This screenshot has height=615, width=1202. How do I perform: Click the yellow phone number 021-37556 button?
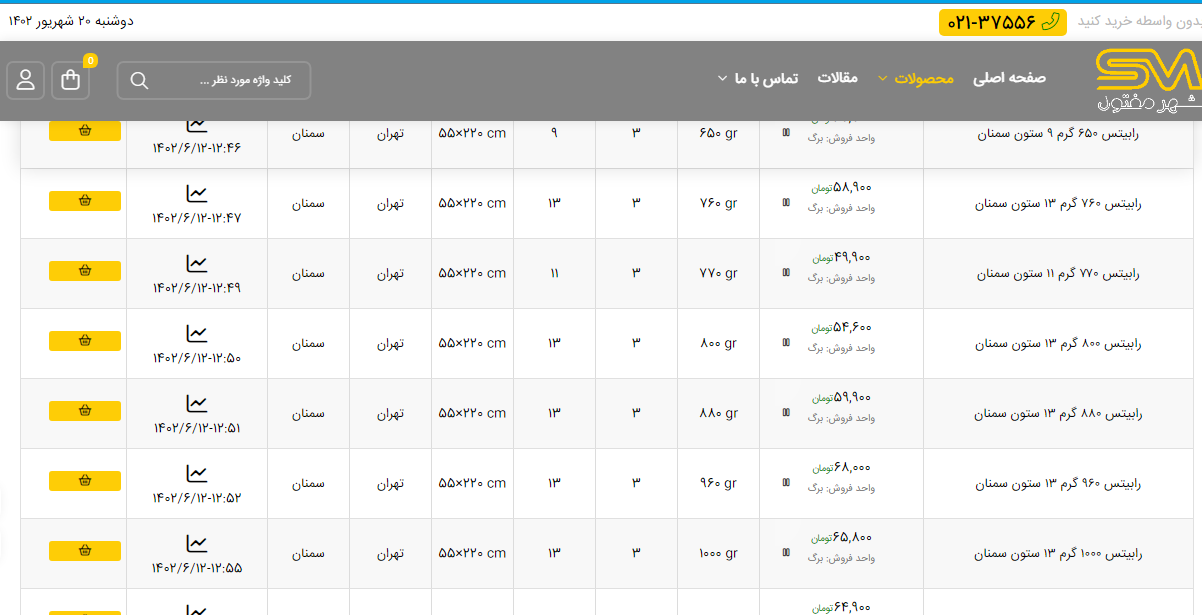(x=1003, y=22)
